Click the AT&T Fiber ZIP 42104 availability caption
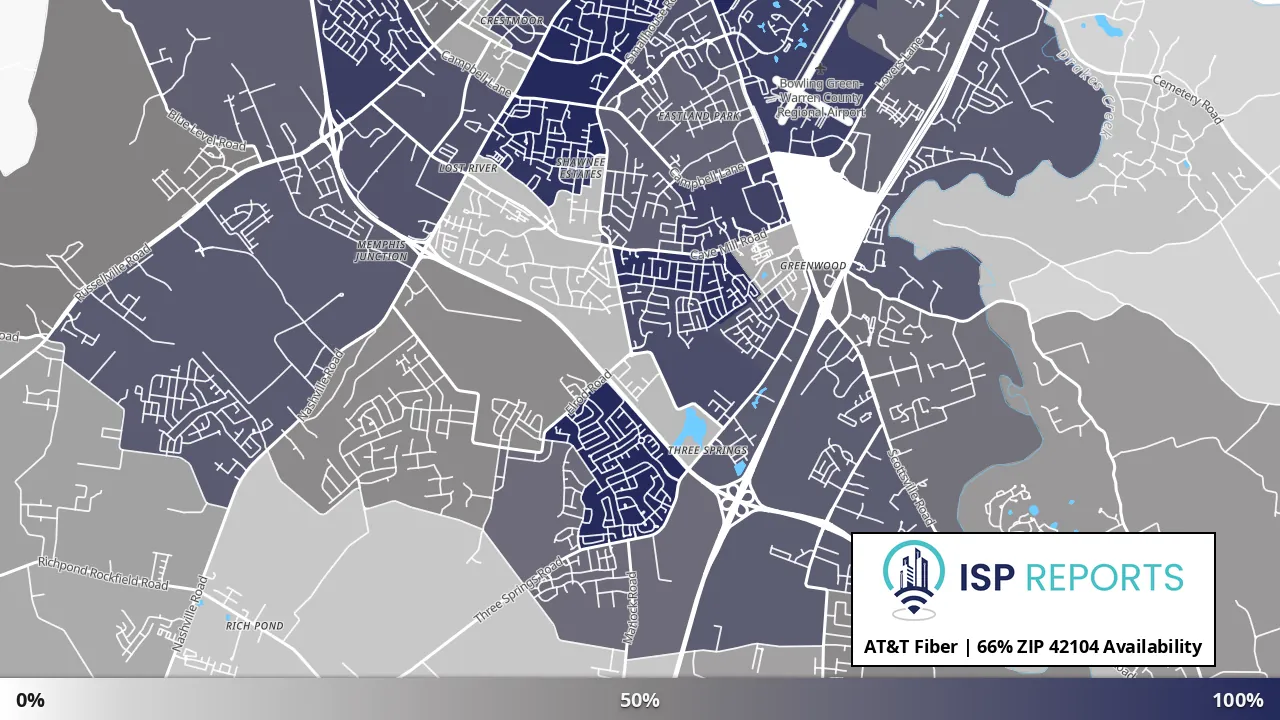Screen dimensions: 1280x720 [1033, 647]
